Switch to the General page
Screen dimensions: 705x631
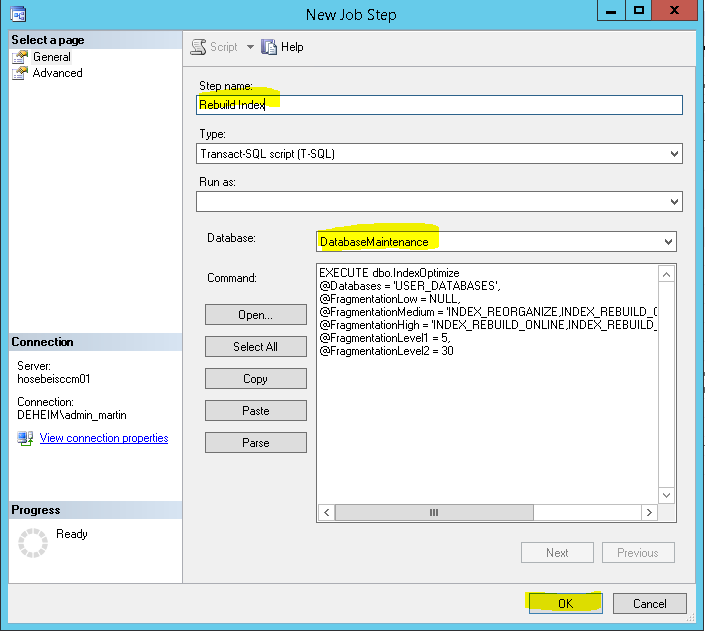tap(52, 57)
